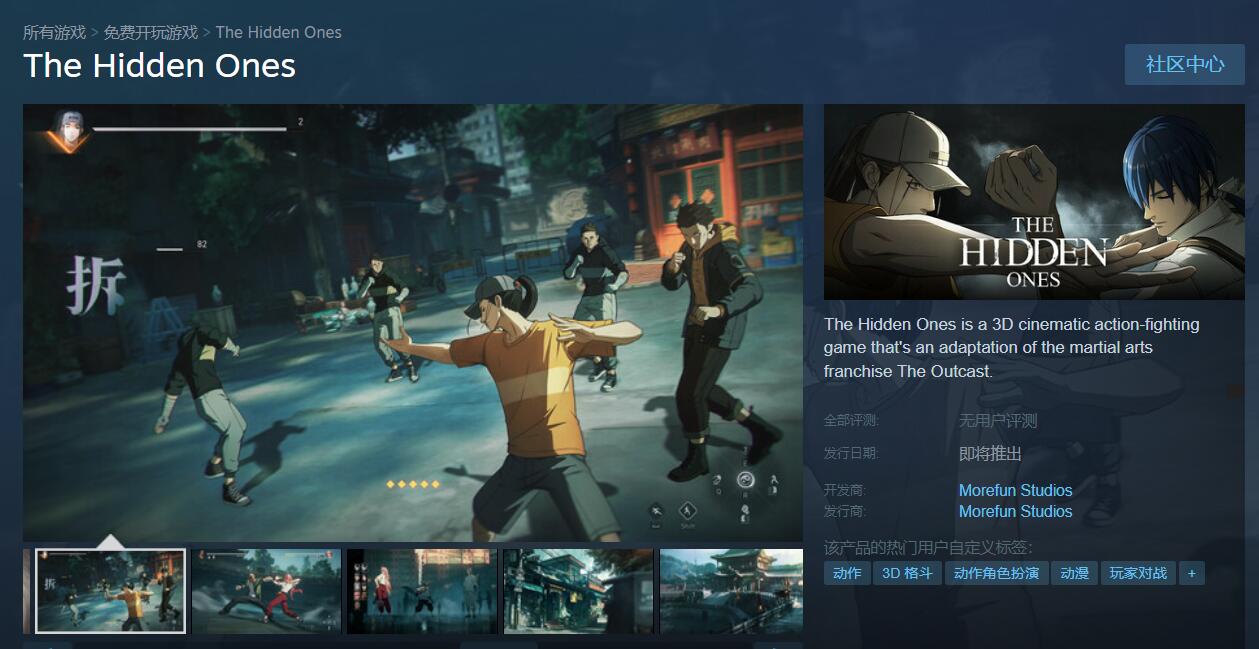Browse the 3D 格斗 tag
The height and width of the screenshot is (649, 1259).
tap(907, 573)
